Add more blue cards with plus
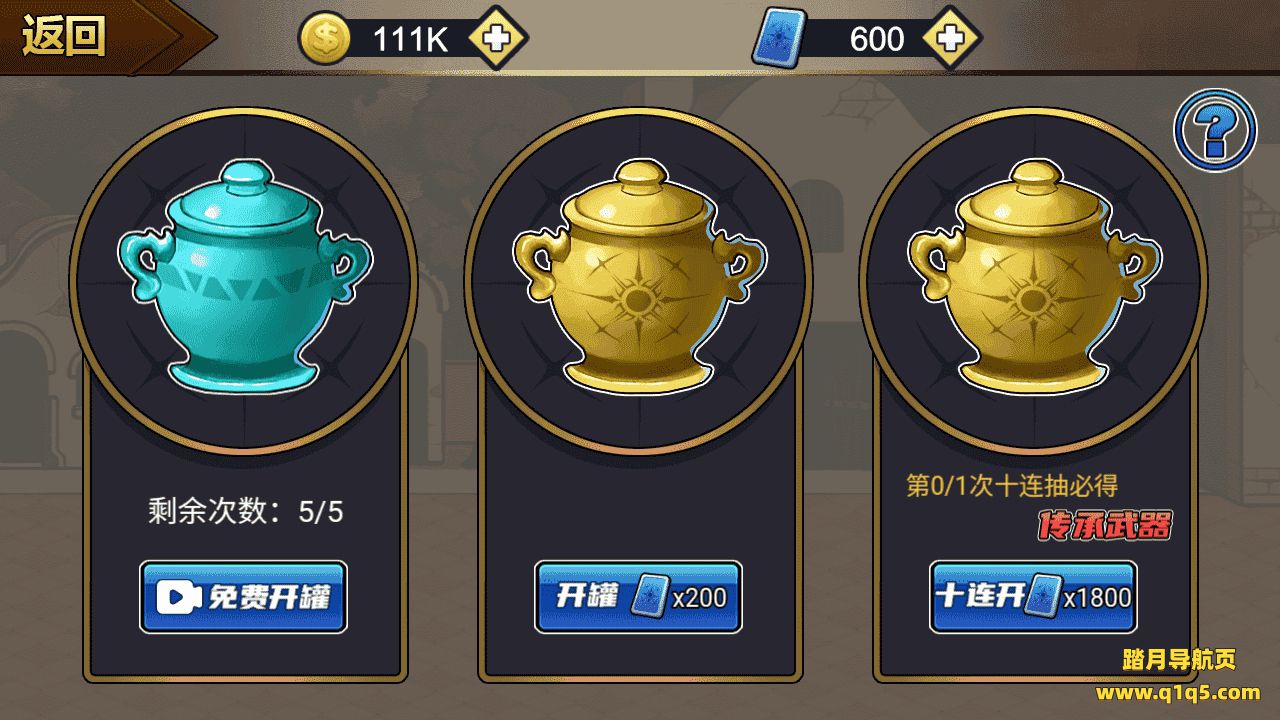The height and width of the screenshot is (720, 1280). (951, 39)
